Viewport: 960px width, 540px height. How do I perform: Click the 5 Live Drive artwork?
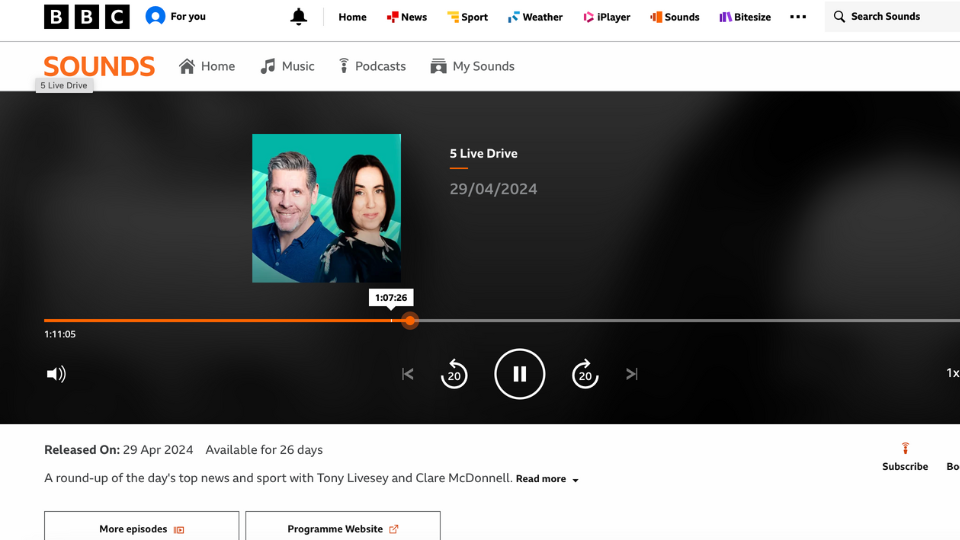pos(326,208)
